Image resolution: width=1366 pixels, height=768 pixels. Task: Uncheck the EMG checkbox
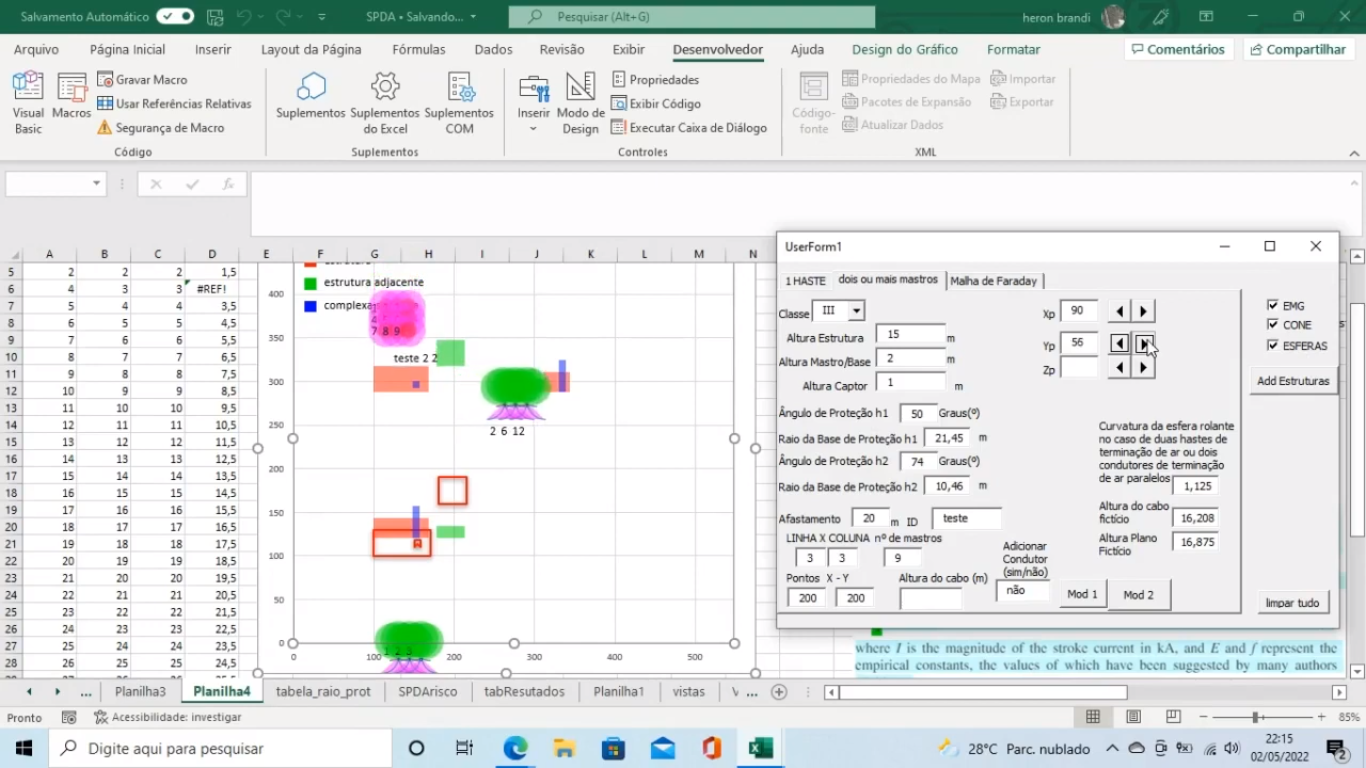pyautogui.click(x=1273, y=306)
